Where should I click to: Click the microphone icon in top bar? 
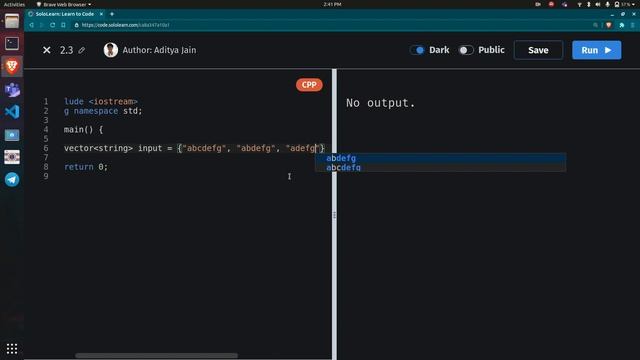click(607, 4)
